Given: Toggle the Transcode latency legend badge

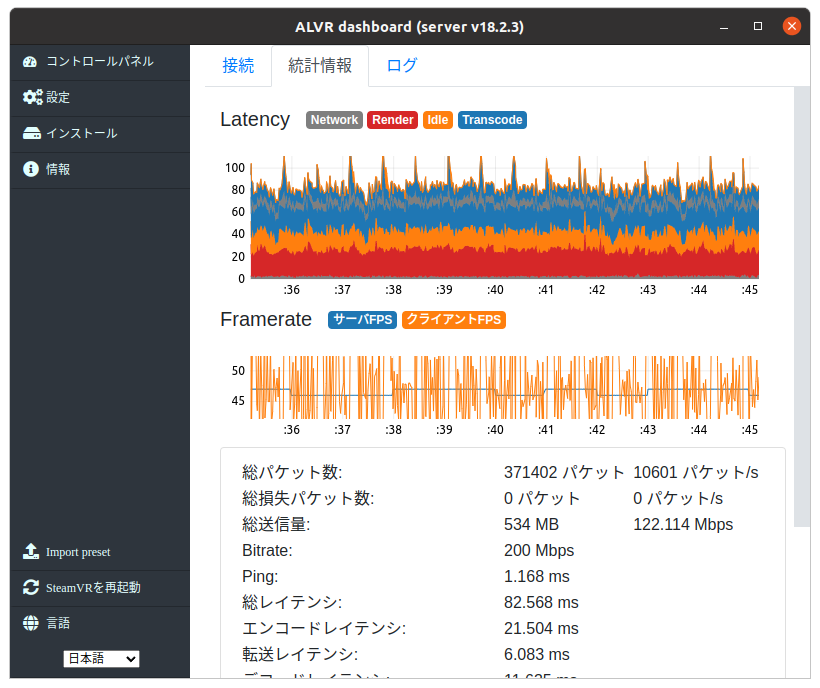Looking at the screenshot, I should pyautogui.click(x=492, y=120).
